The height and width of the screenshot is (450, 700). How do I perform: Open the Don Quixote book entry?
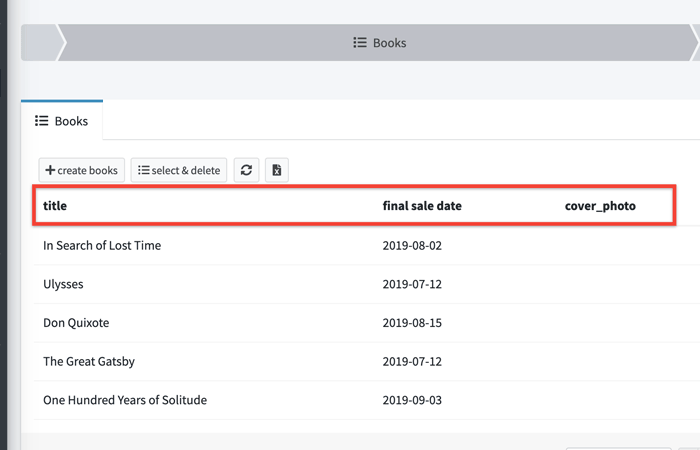[x=76, y=323]
